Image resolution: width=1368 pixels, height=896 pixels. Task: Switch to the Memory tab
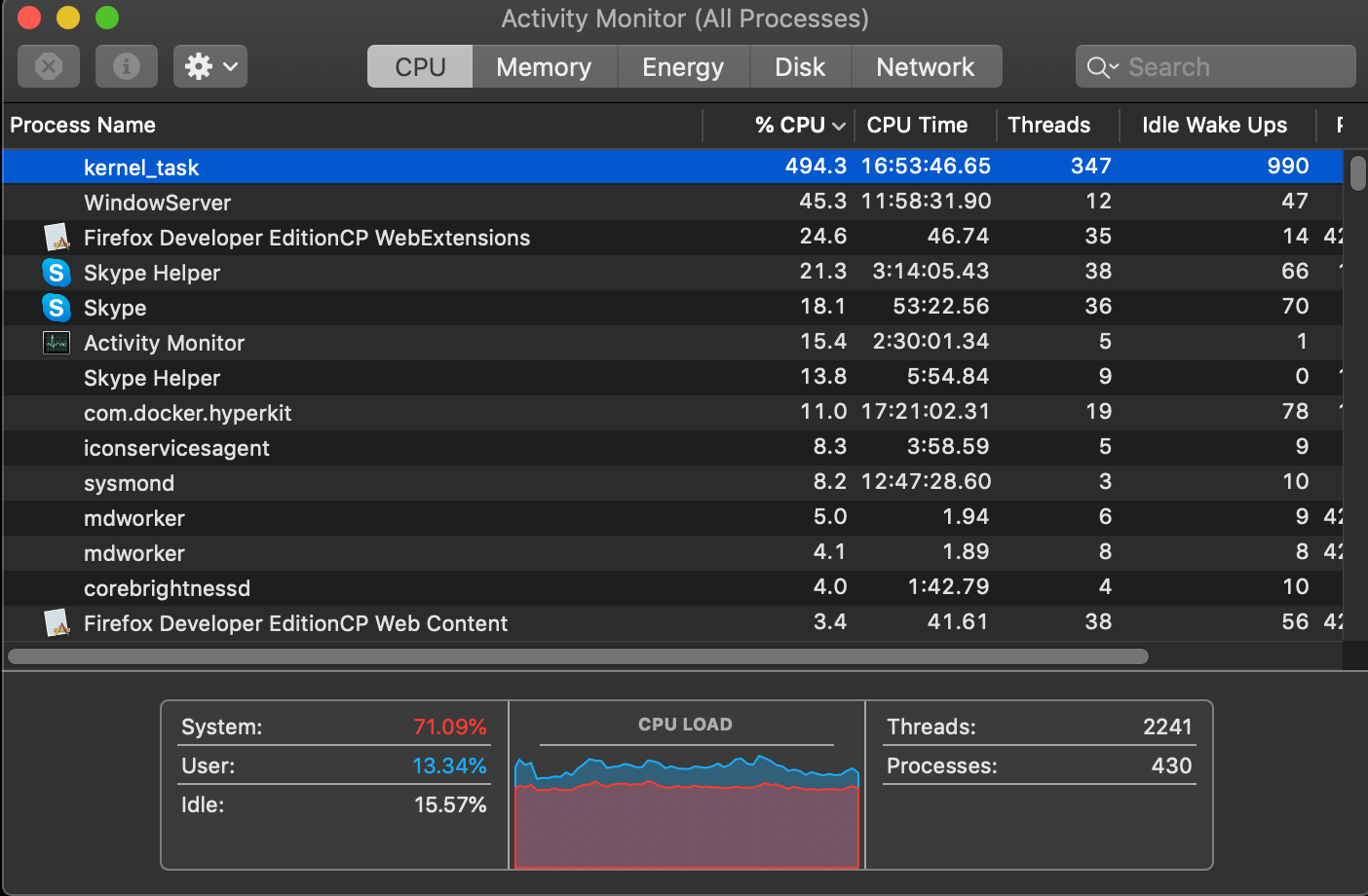pyautogui.click(x=544, y=66)
